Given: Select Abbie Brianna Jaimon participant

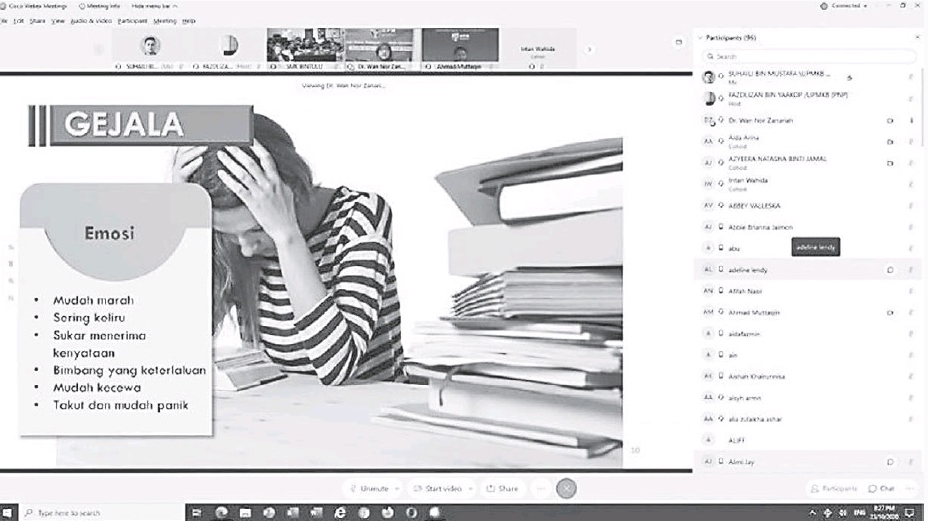Looking at the screenshot, I should pyautogui.click(x=808, y=227).
